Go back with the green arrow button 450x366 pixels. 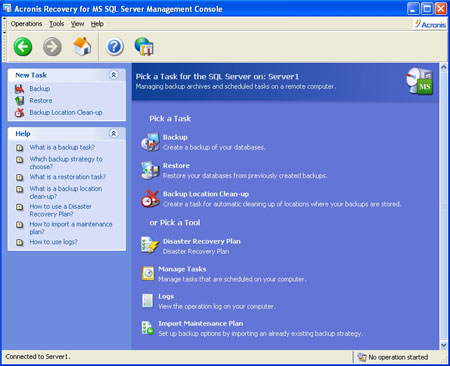point(23,46)
